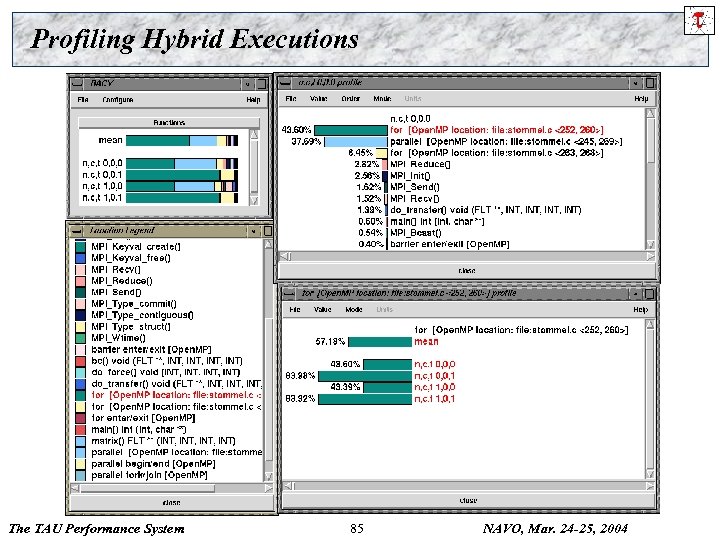The height and width of the screenshot is (540, 720).
Task: Click the 43.39% bar for n,c,t 1,0,0
Action: click(388, 387)
